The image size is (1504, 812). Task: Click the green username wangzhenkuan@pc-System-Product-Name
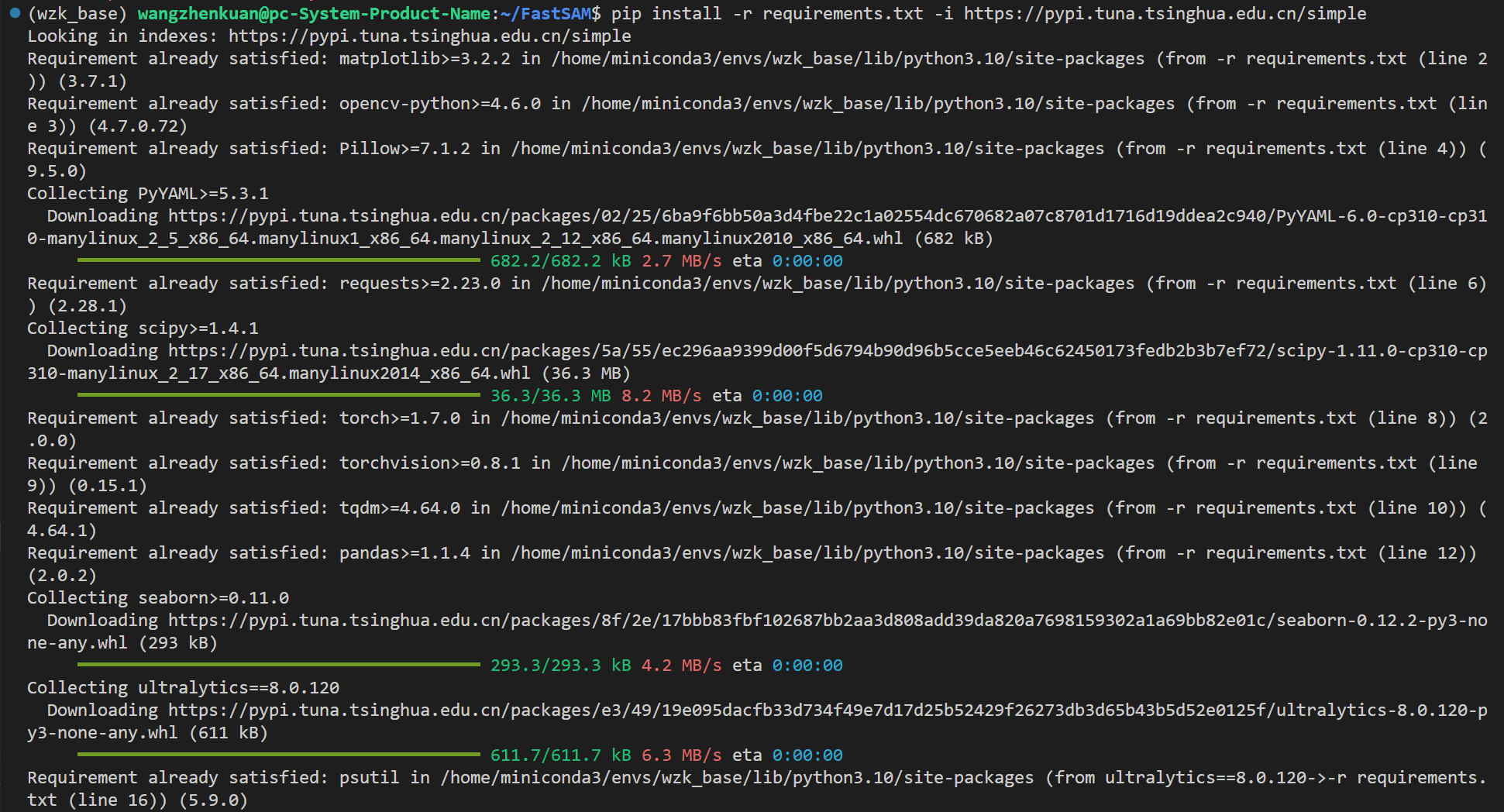313,14
